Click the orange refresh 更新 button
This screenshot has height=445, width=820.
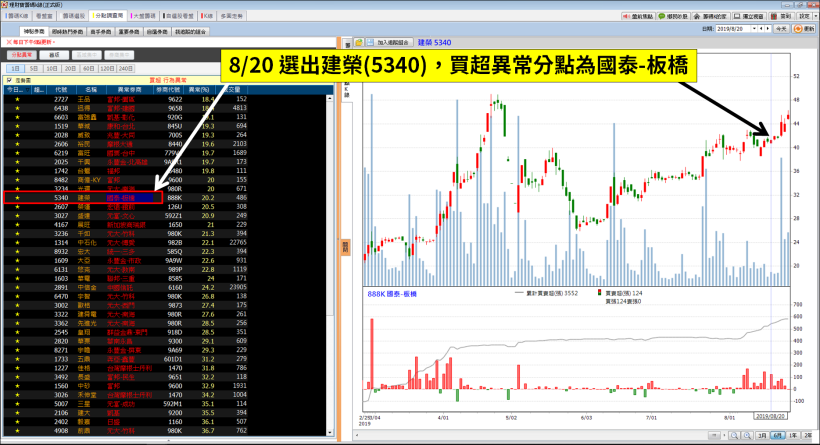point(804,29)
